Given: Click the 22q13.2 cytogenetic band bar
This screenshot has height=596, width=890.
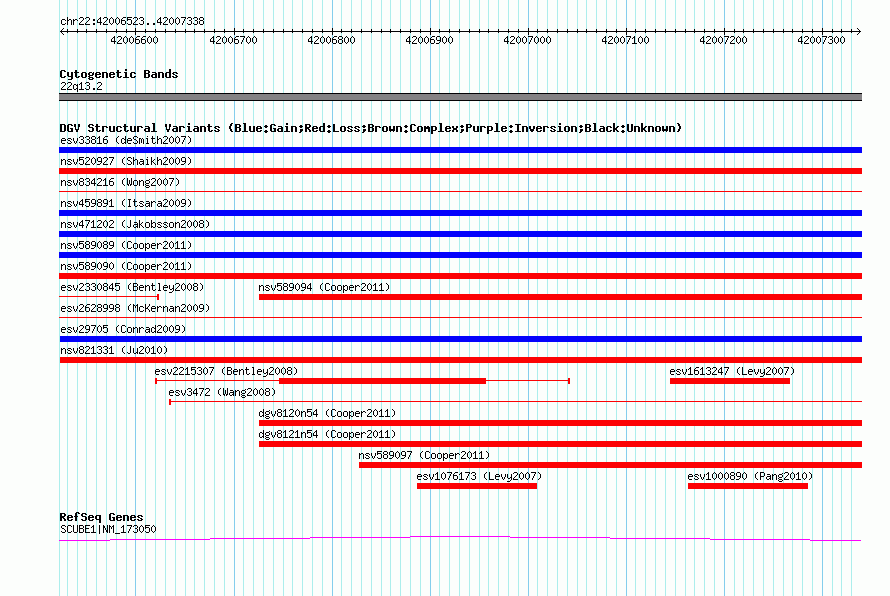Looking at the screenshot, I should (x=460, y=97).
